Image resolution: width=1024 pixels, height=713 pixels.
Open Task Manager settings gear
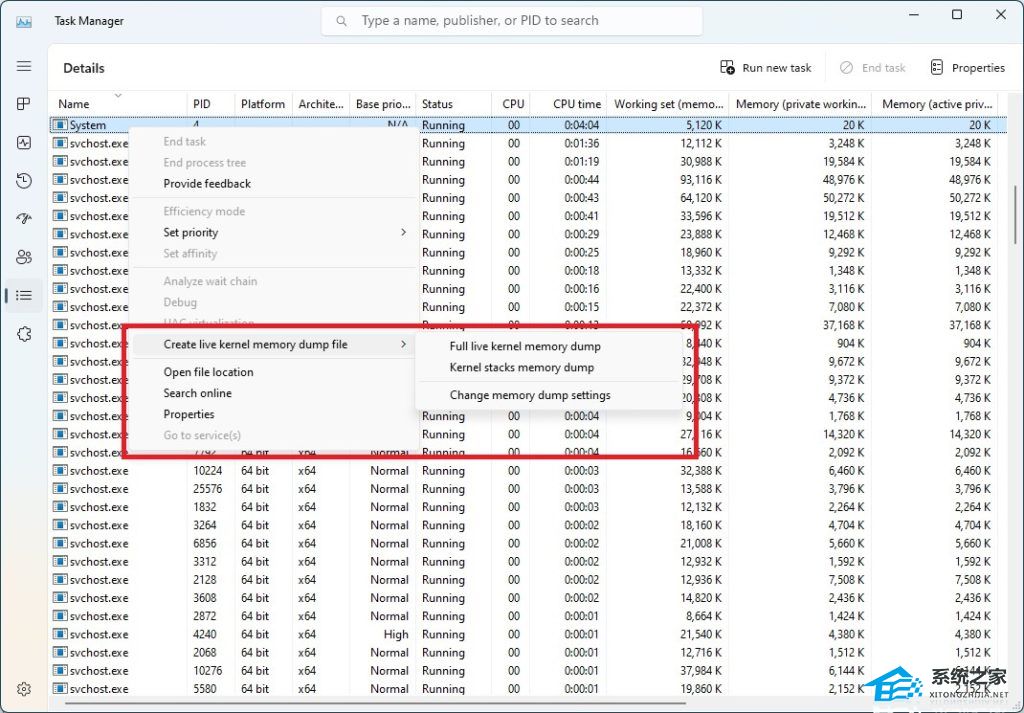[24, 689]
